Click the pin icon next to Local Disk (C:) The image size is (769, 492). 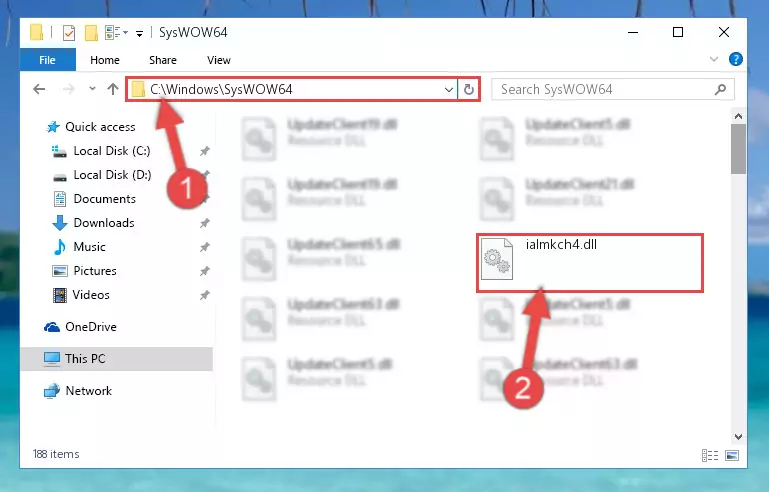tap(205, 151)
